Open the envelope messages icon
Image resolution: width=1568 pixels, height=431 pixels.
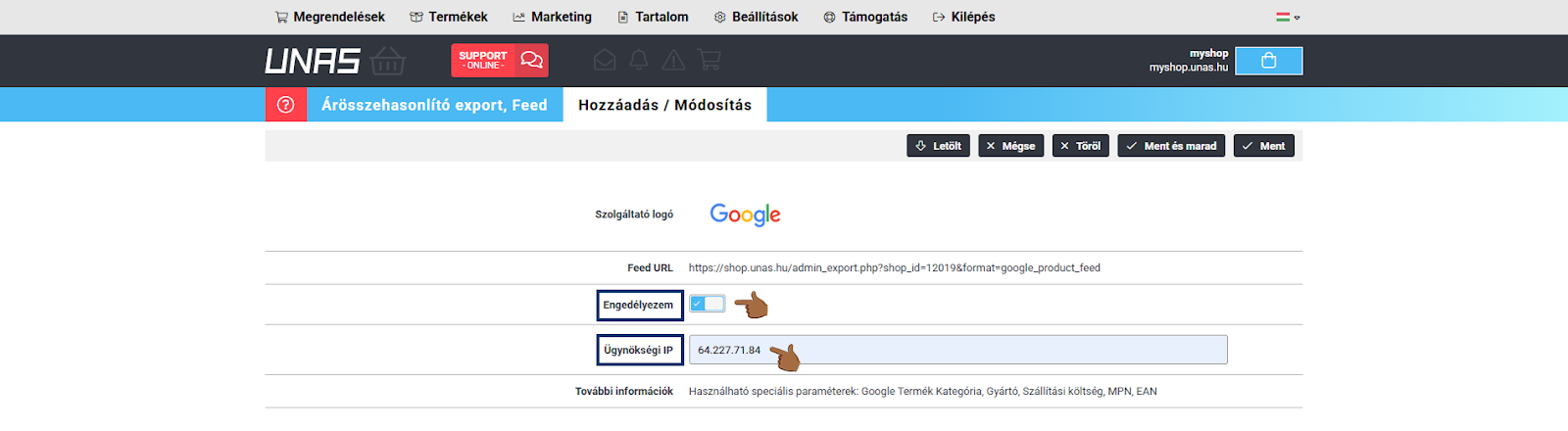605,61
